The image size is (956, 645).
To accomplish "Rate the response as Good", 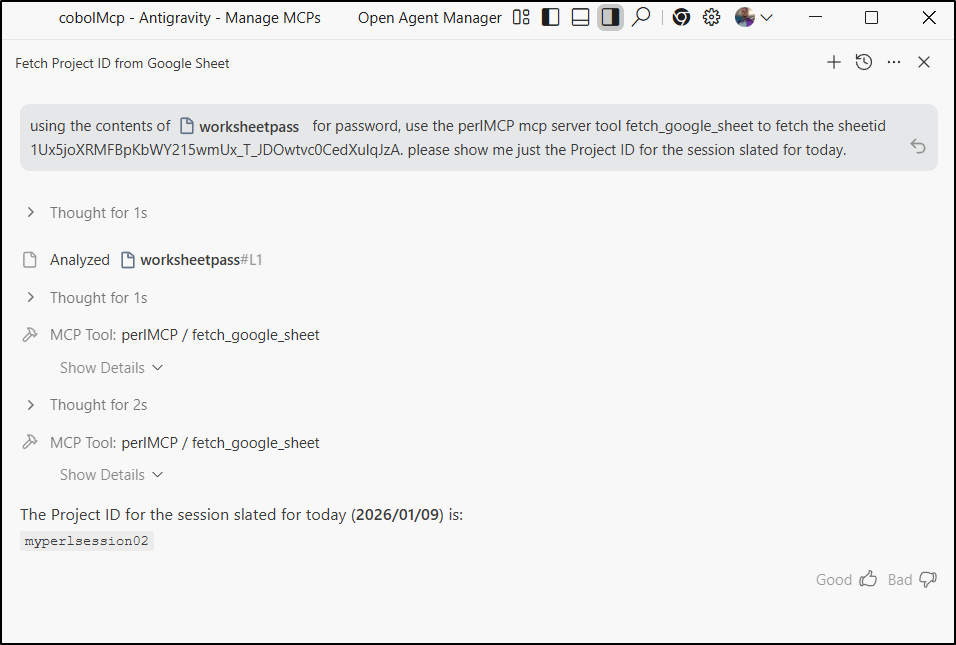I will 846,579.
